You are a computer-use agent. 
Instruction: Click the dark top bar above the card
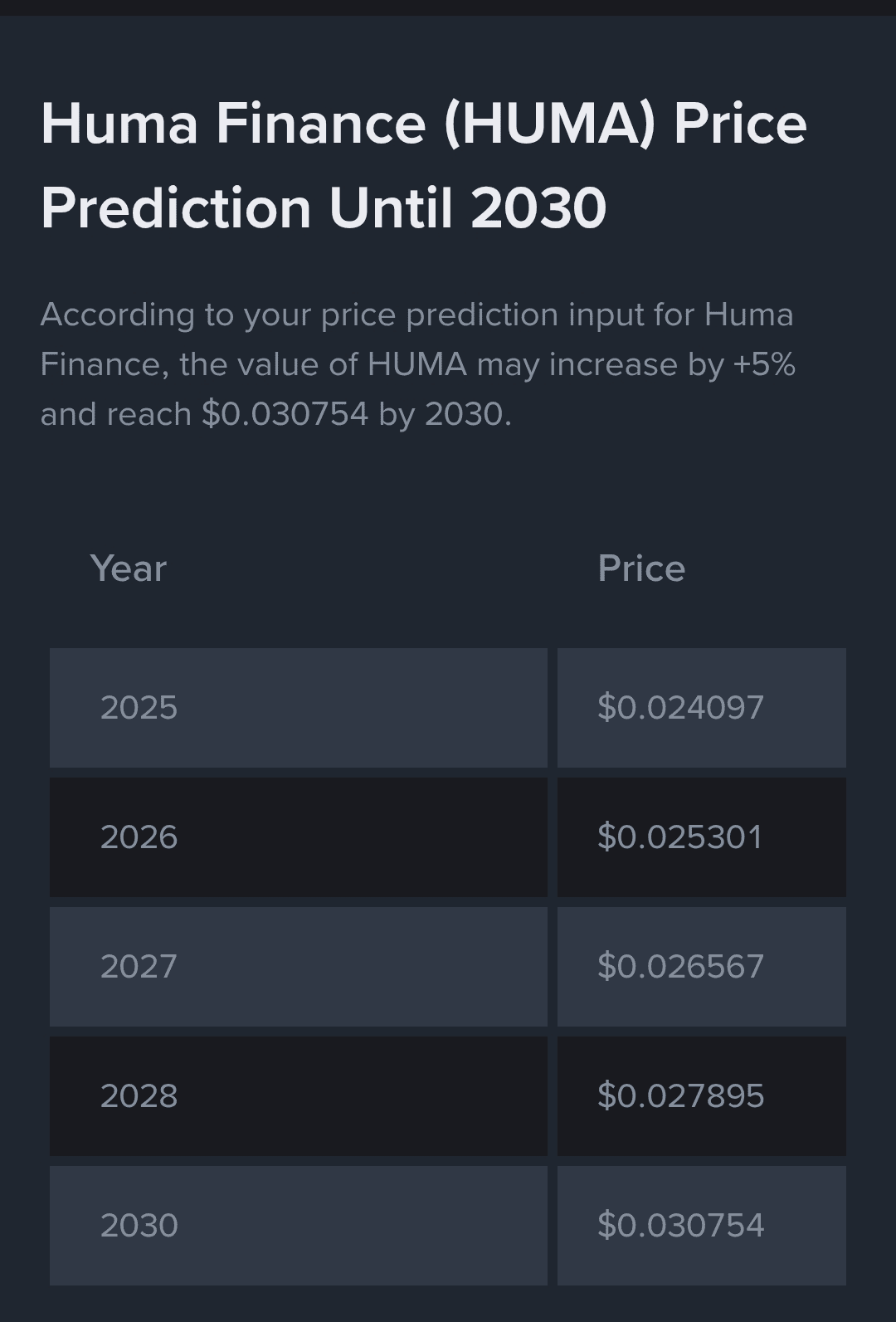[448, 7]
